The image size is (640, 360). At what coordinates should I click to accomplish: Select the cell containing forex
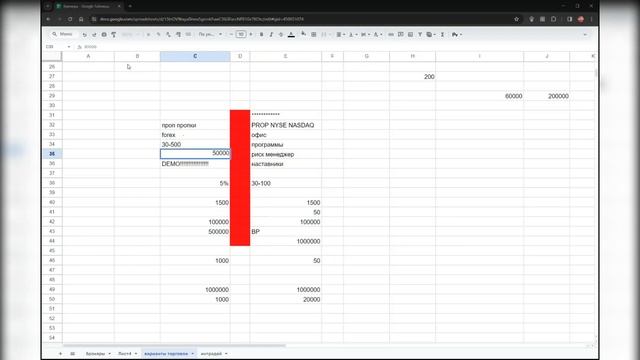tap(195, 135)
